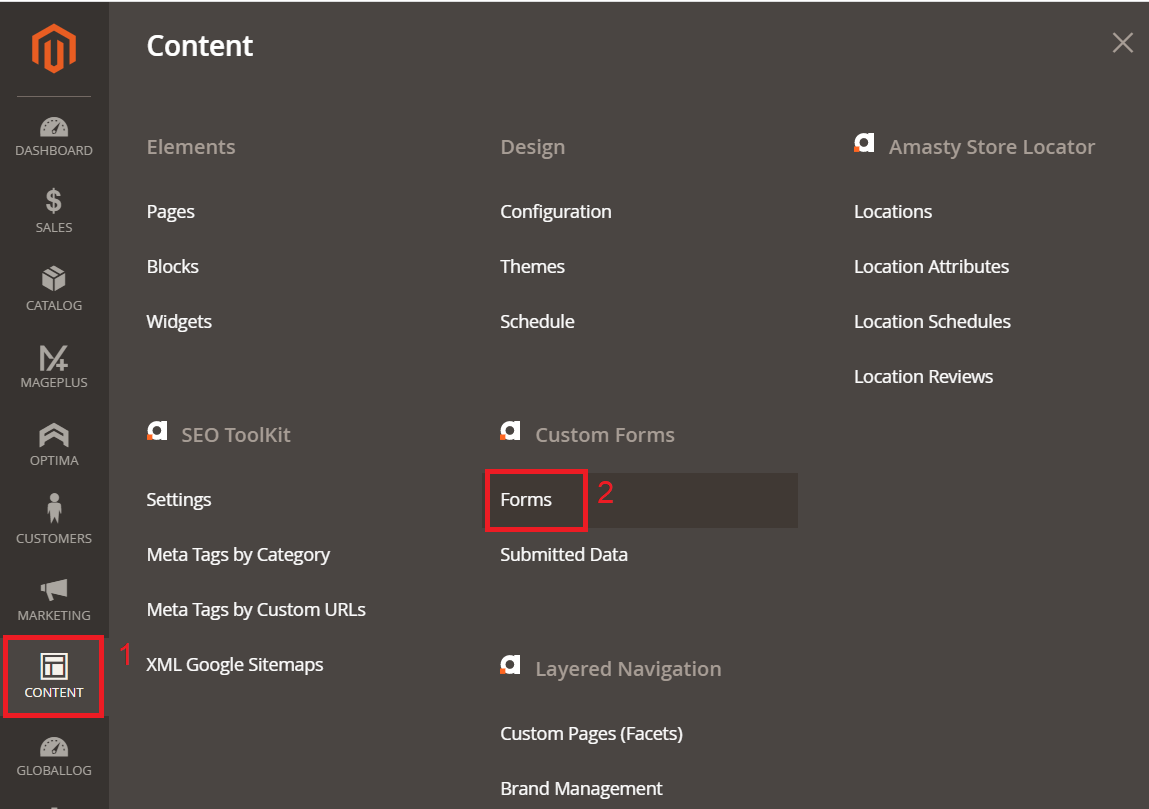
Task: Open Design Configuration
Action: coord(555,212)
